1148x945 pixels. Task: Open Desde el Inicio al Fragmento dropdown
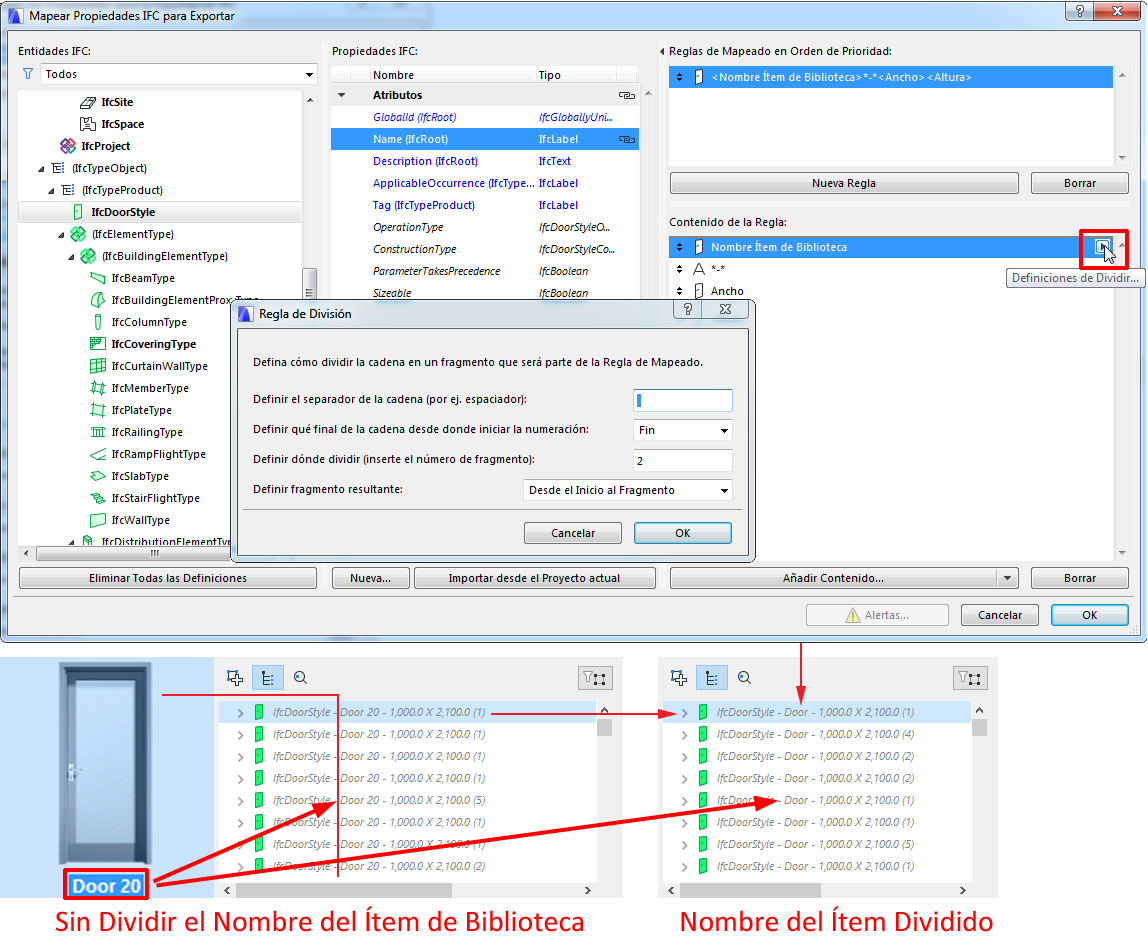coord(627,490)
